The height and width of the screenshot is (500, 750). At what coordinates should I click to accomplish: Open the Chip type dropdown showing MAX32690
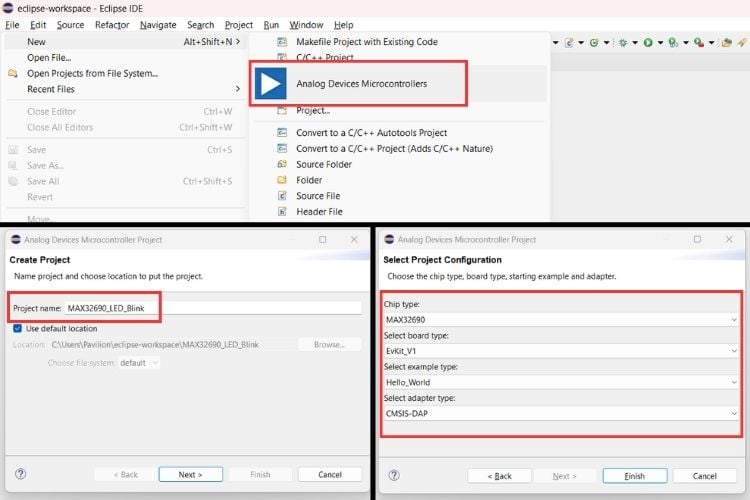tap(562, 320)
